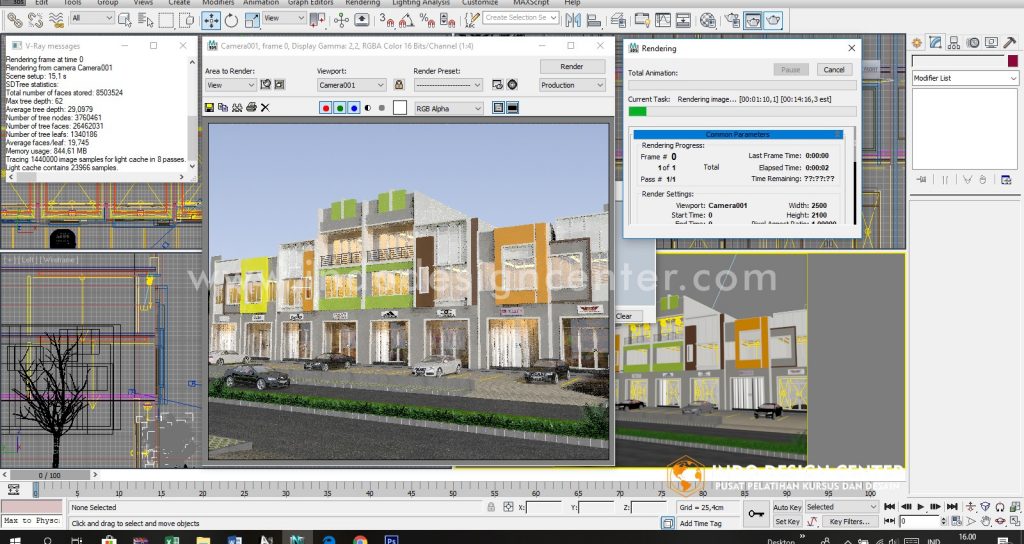Print the rendered image

[251, 108]
